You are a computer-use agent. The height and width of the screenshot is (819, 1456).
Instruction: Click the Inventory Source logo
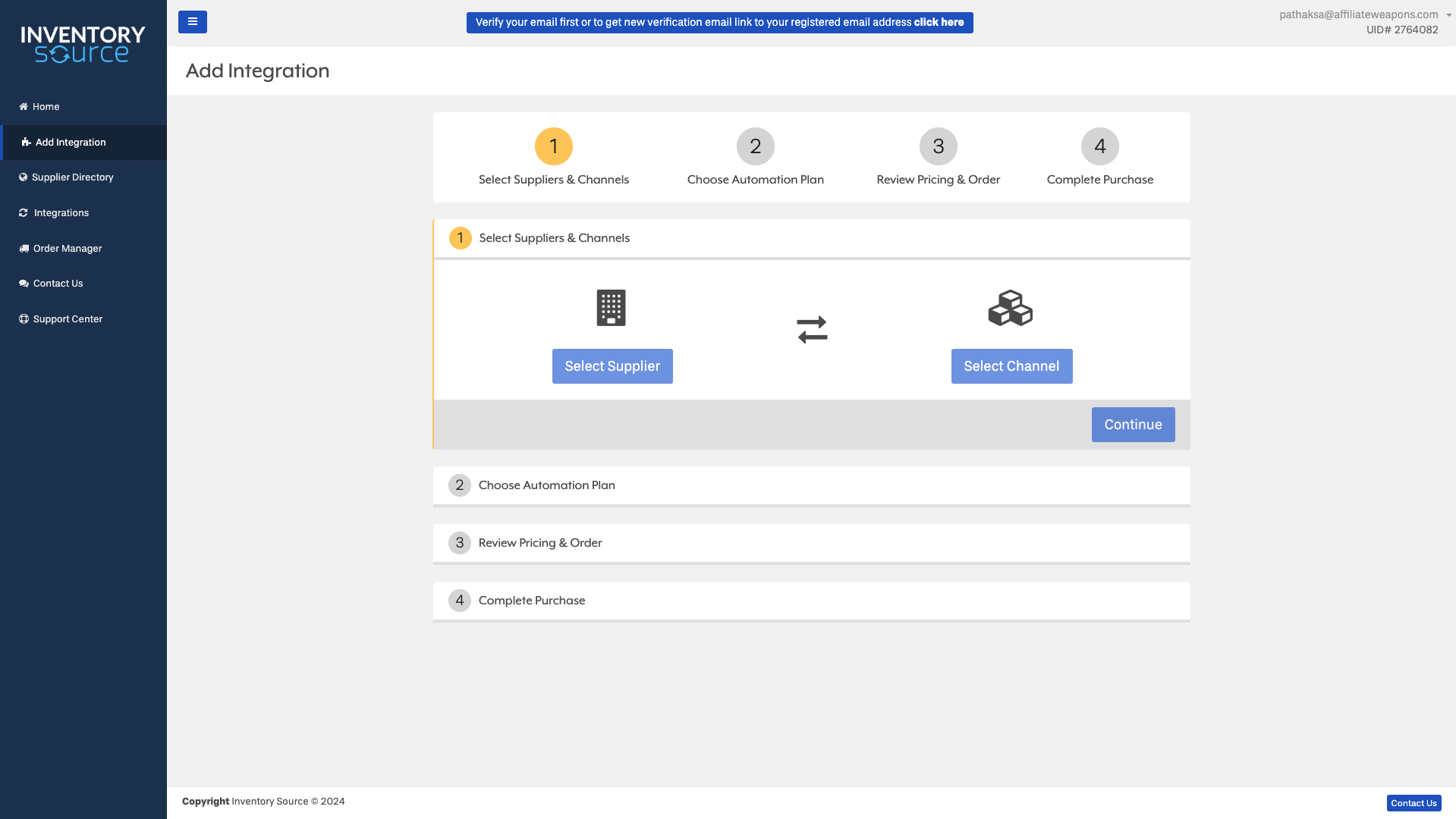[x=83, y=45]
